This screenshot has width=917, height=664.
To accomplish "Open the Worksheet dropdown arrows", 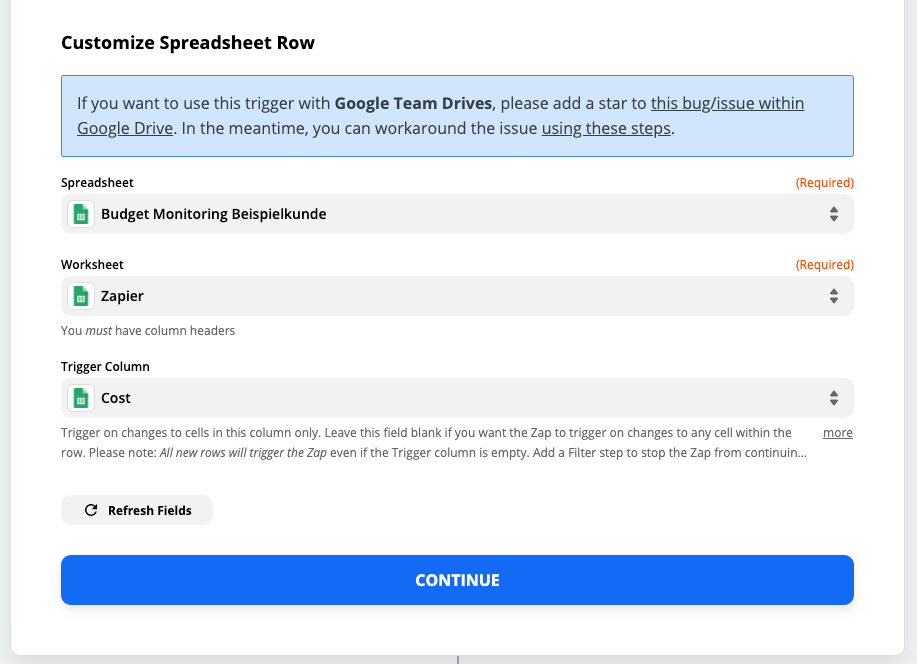I will tap(834, 296).
